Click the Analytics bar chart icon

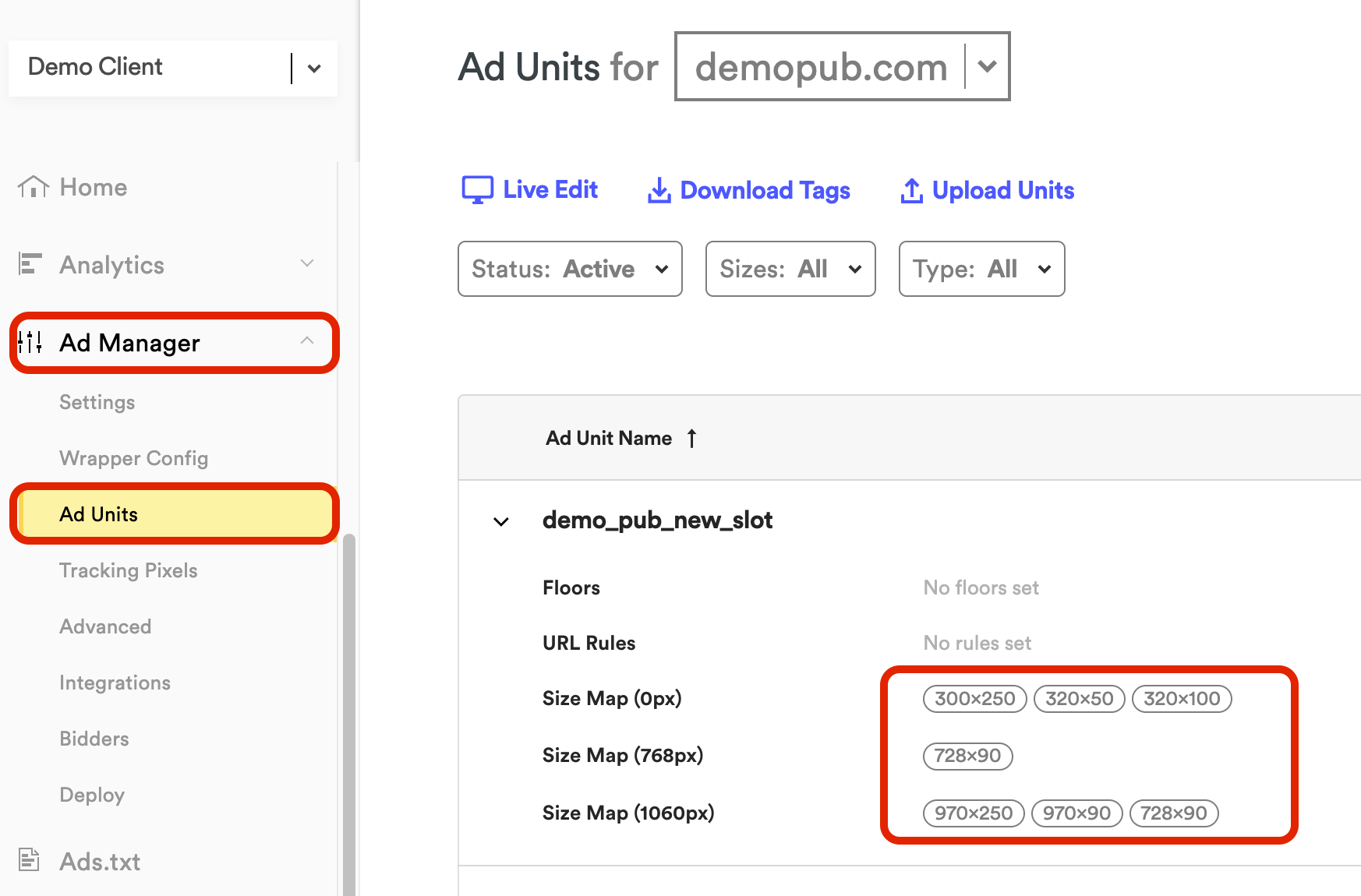[30, 264]
